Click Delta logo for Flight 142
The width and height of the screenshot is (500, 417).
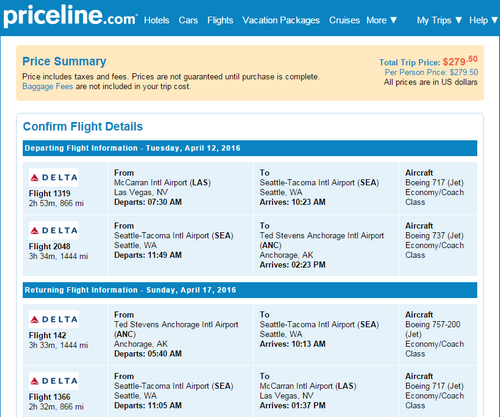[54, 319]
